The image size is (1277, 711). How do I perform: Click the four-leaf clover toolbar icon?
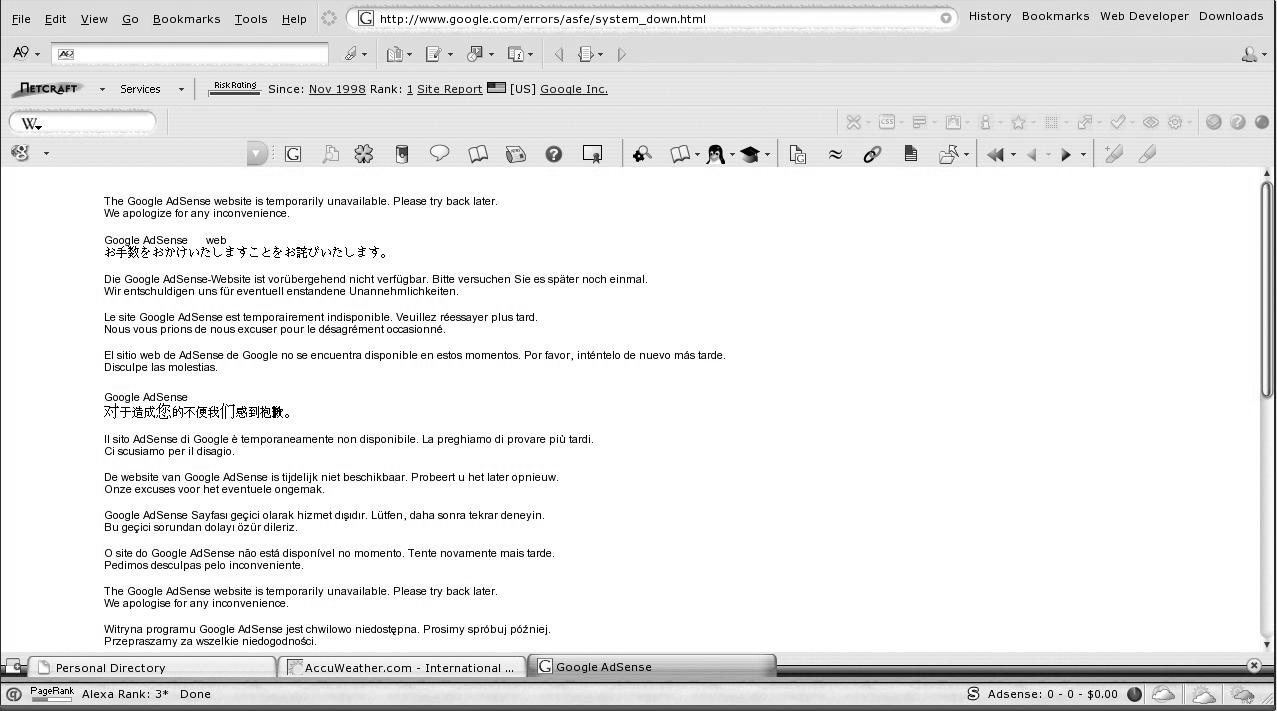click(x=364, y=154)
